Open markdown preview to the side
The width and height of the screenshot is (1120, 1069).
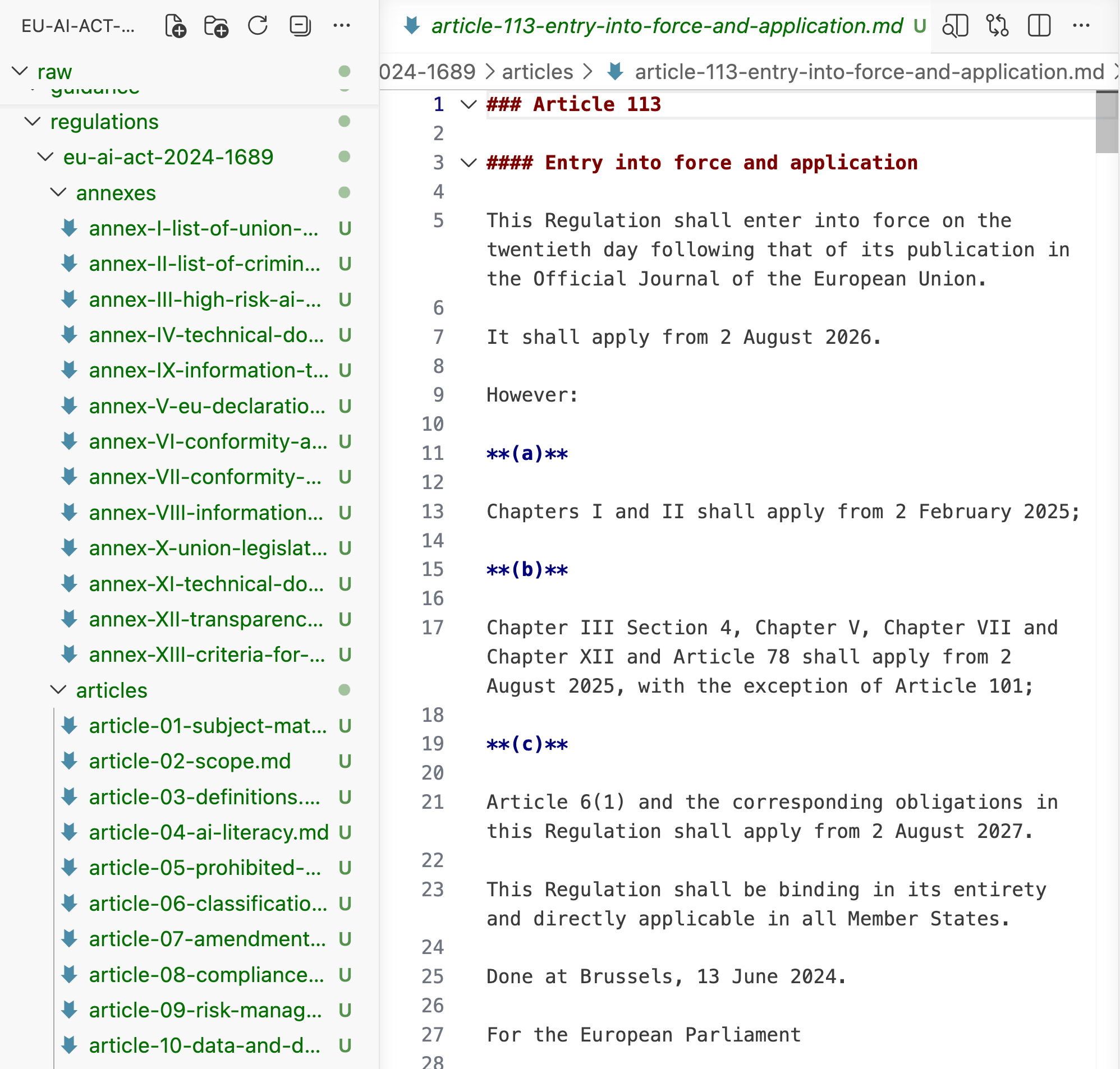[955, 26]
